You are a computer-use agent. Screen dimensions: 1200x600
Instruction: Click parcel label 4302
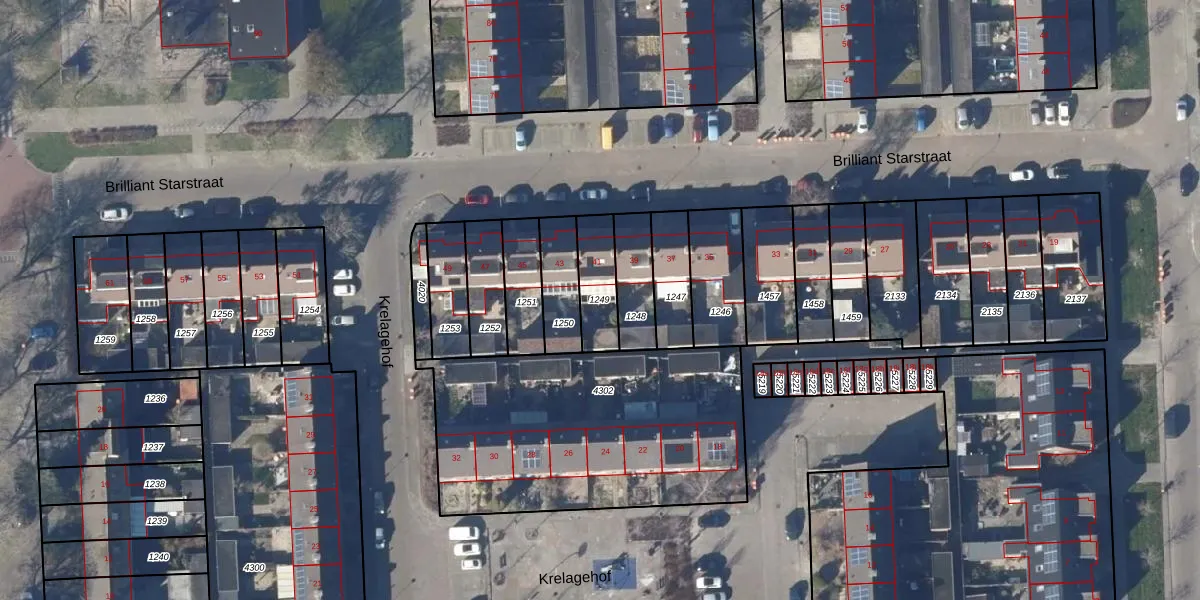(x=603, y=390)
